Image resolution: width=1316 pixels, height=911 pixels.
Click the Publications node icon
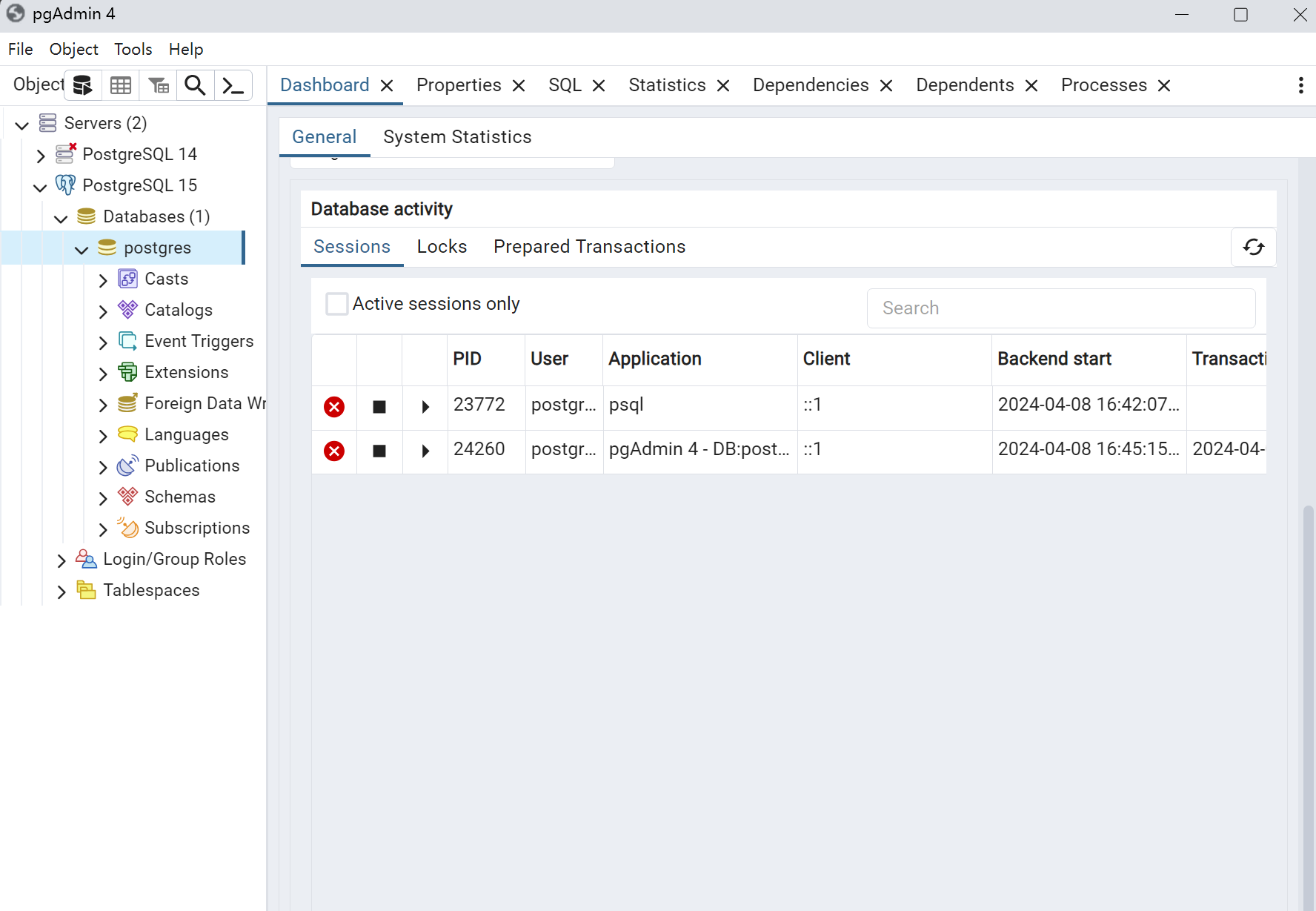(x=127, y=466)
